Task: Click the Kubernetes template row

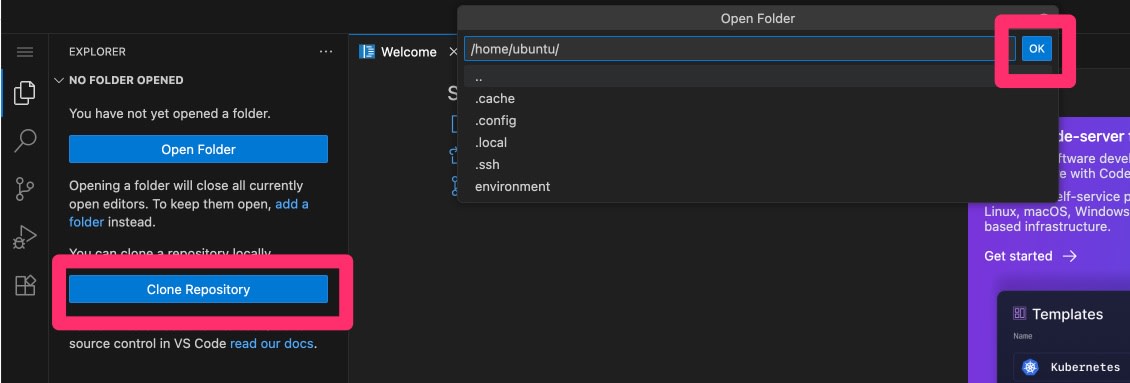Action: coord(1072,367)
